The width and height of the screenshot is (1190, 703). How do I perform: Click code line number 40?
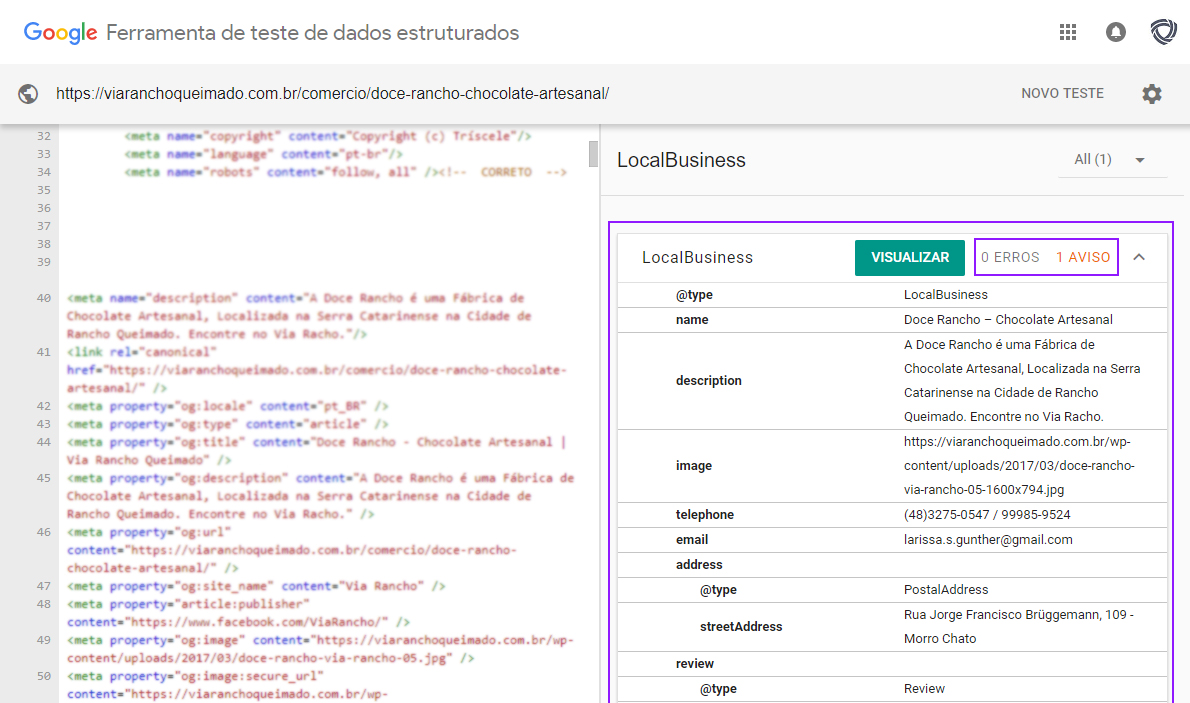[43, 298]
